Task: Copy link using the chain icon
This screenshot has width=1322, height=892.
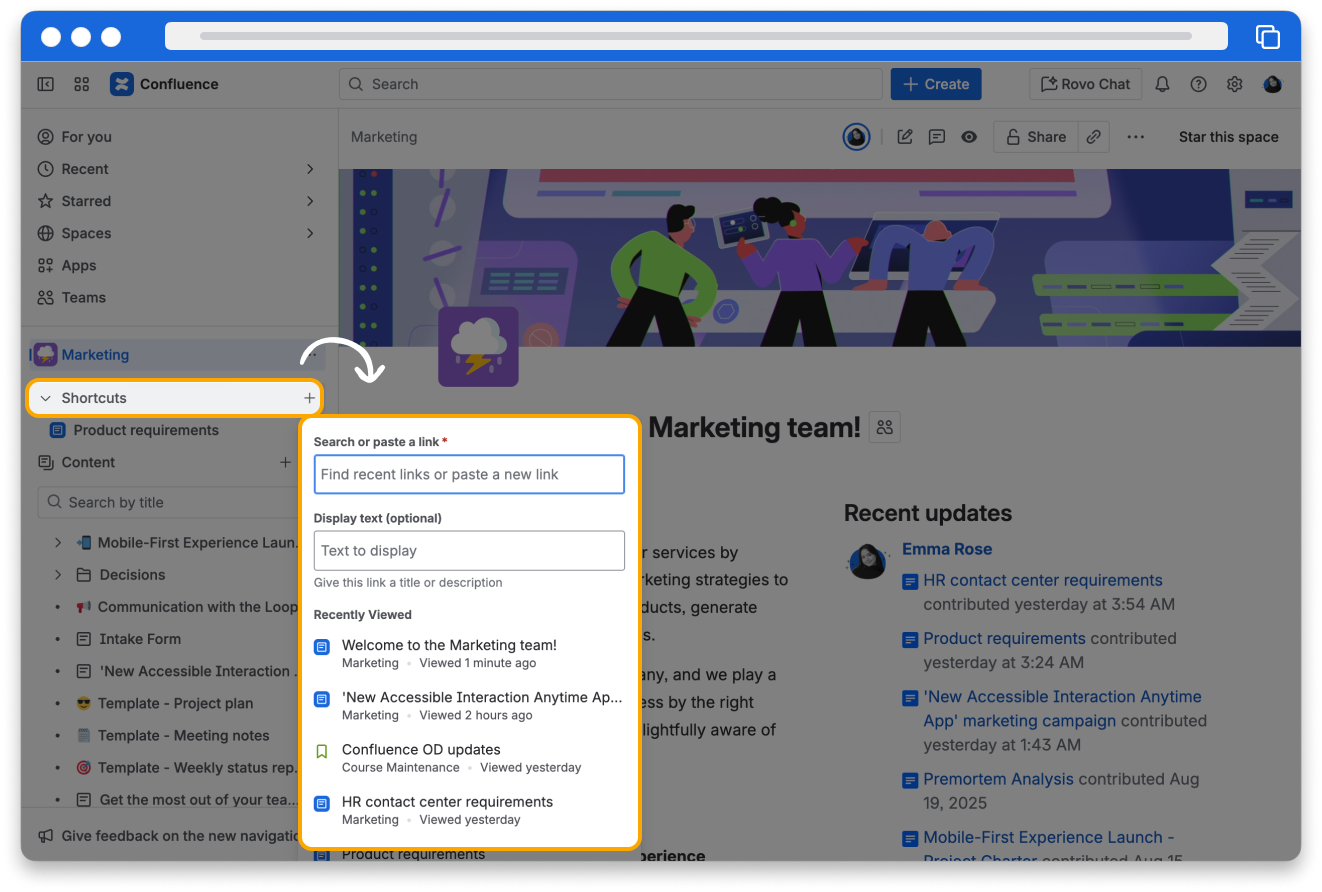Action: click(1094, 137)
